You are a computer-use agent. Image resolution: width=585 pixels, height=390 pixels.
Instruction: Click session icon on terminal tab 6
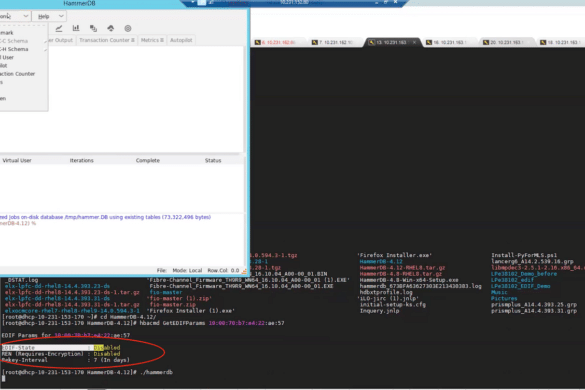click(257, 43)
